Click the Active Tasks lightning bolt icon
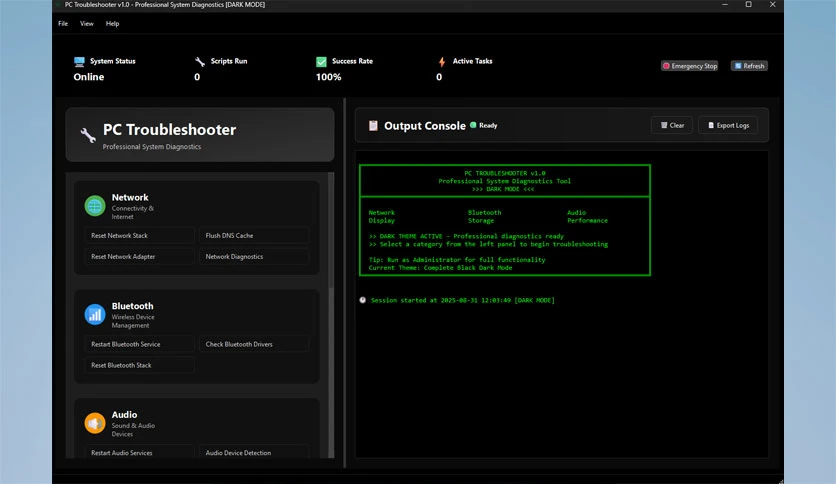The image size is (836, 484). coord(442,62)
